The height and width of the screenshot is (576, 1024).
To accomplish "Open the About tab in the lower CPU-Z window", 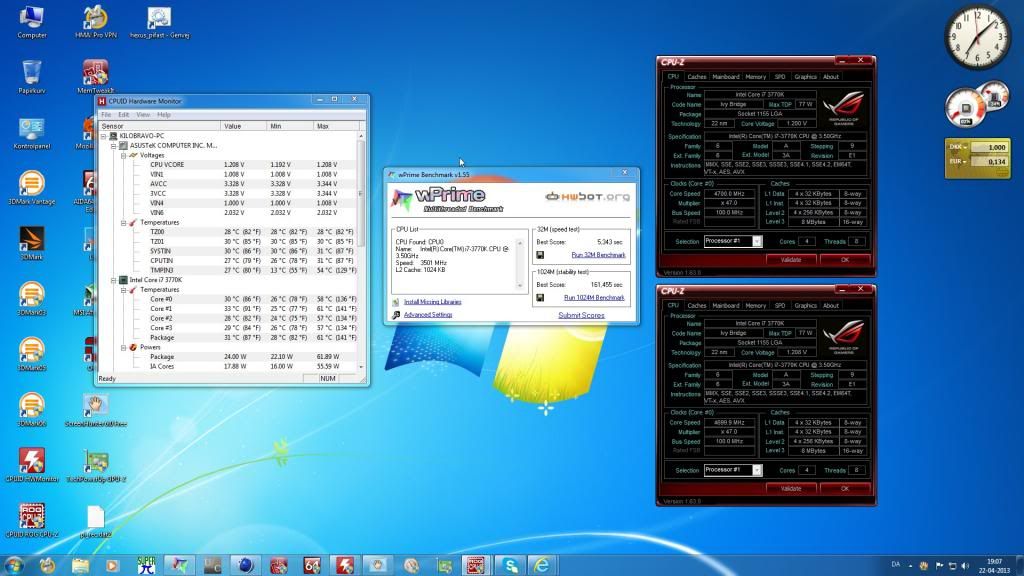I will point(831,306).
